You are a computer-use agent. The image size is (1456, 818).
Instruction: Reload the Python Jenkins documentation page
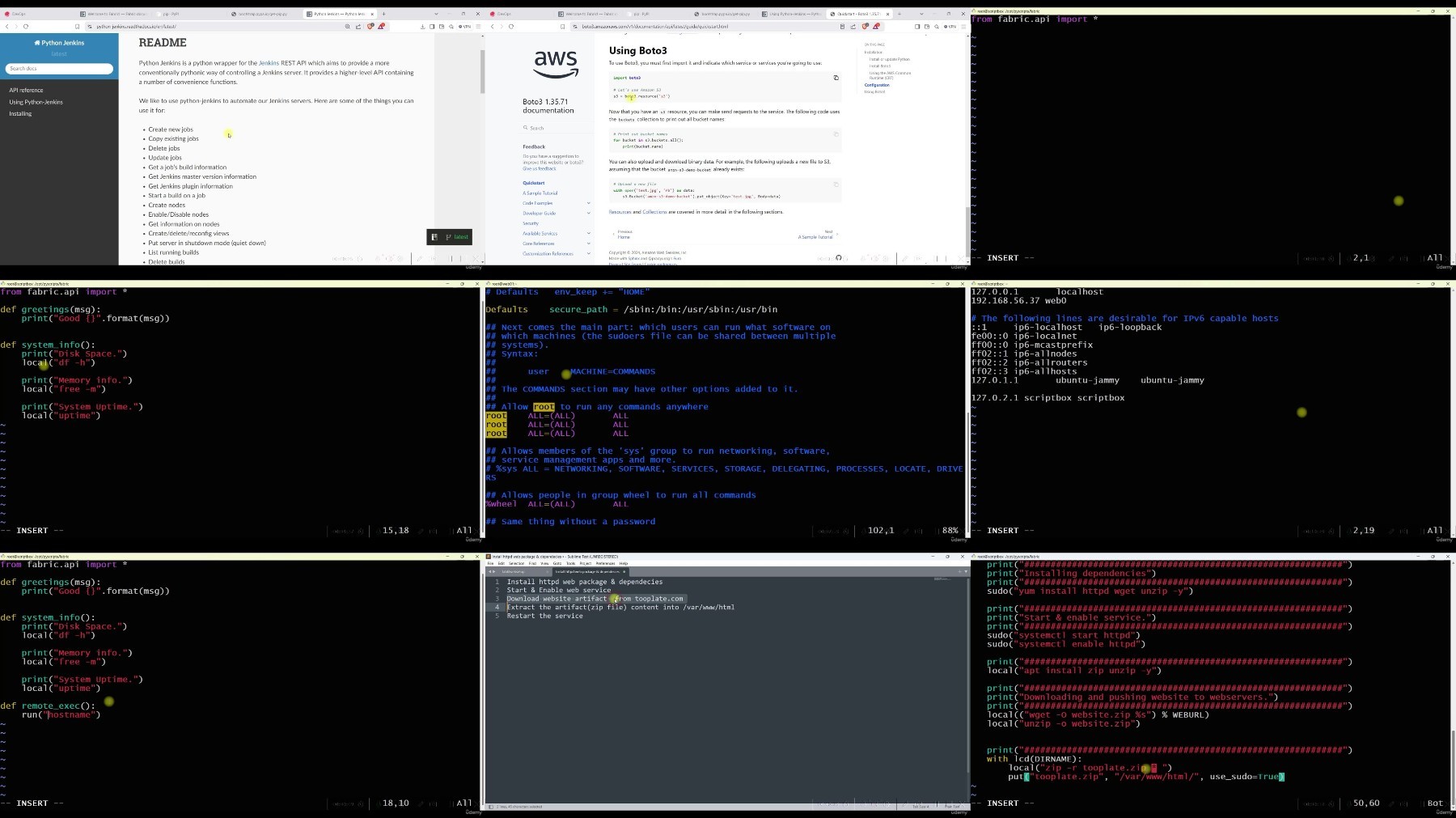(26, 27)
